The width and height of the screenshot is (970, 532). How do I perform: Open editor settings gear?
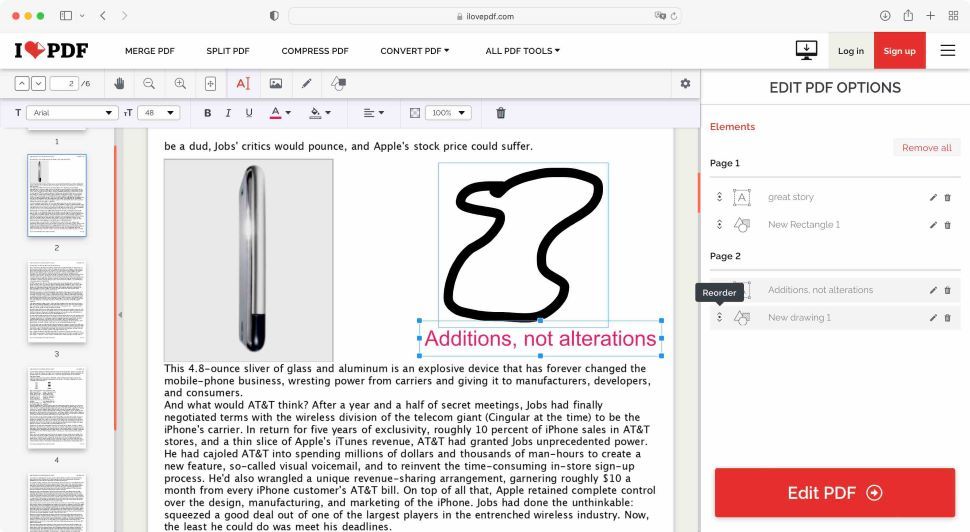685,84
